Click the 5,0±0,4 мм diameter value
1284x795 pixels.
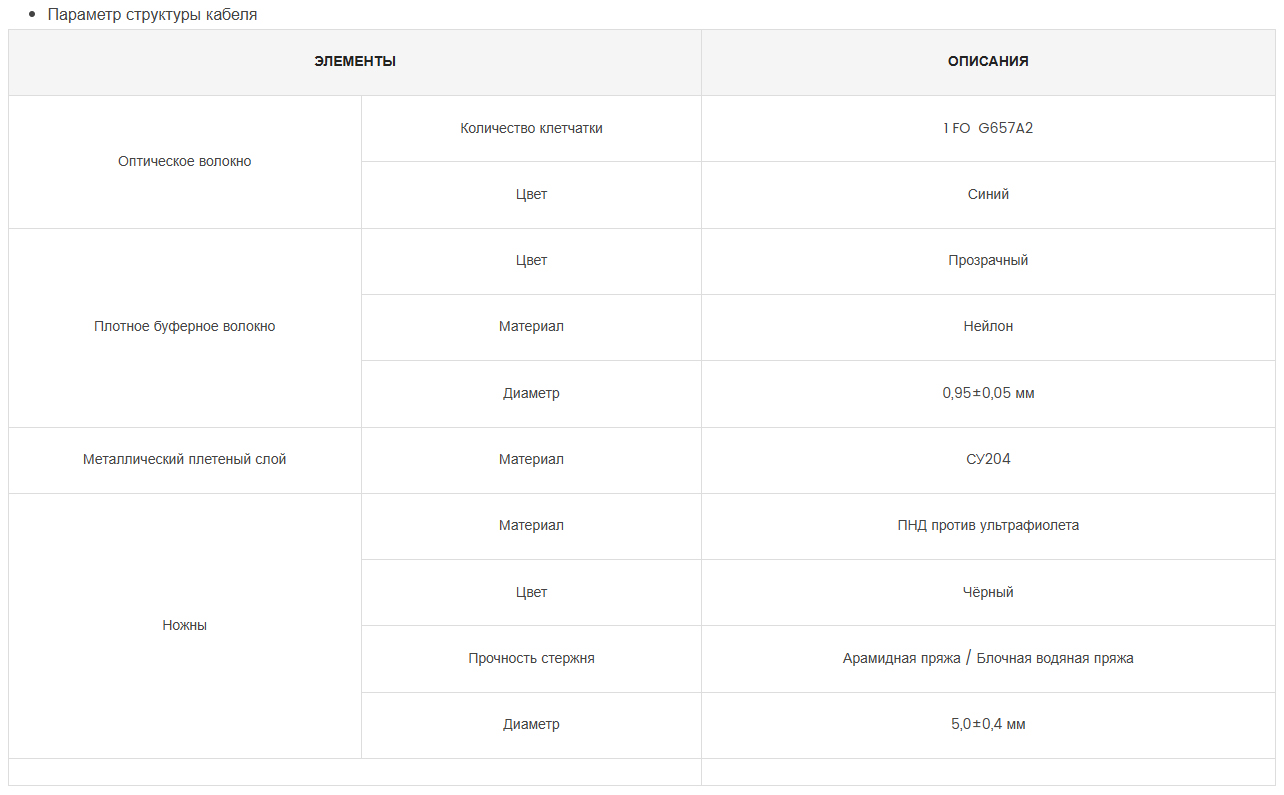point(988,725)
